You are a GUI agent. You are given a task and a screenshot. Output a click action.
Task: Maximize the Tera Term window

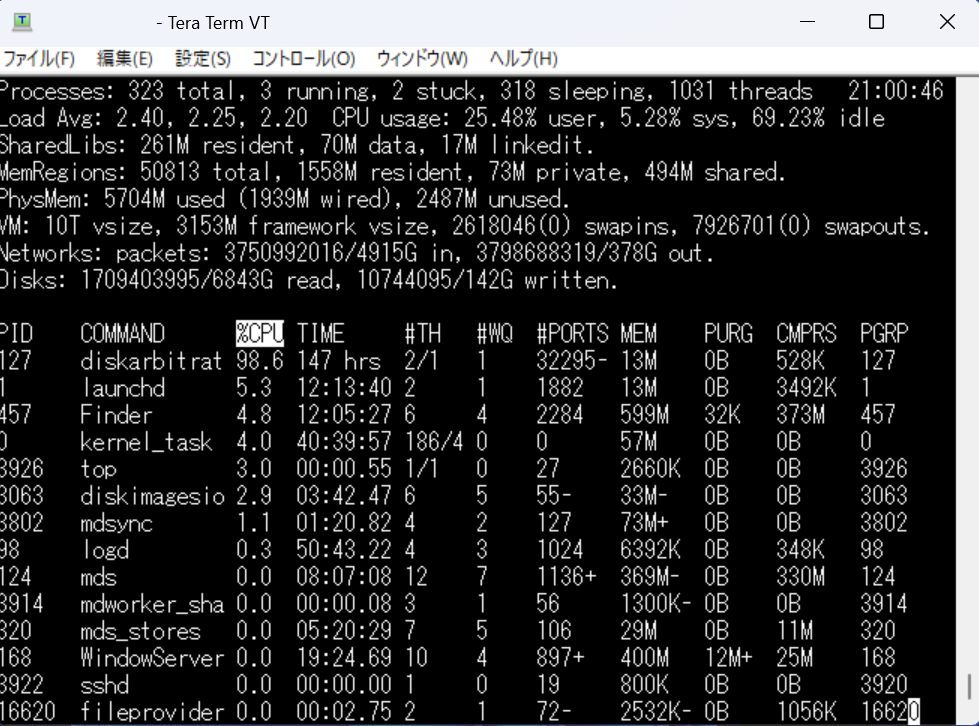[x=877, y=22]
